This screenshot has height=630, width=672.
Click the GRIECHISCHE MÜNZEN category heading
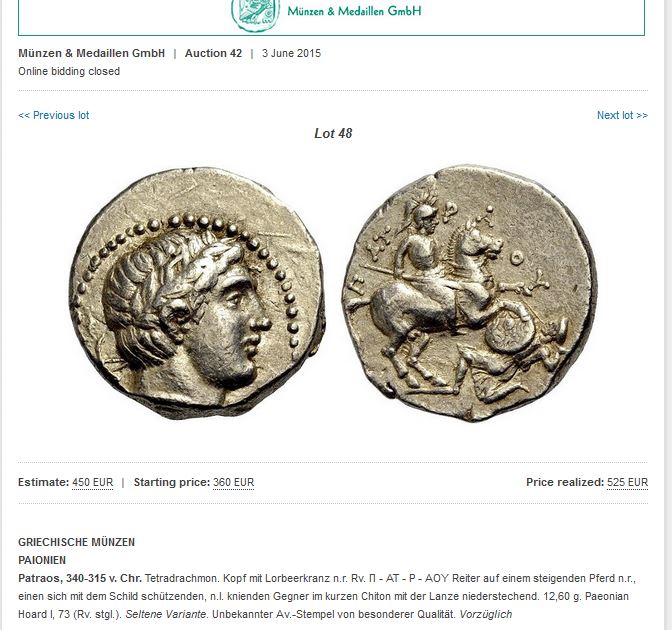tap(76, 542)
